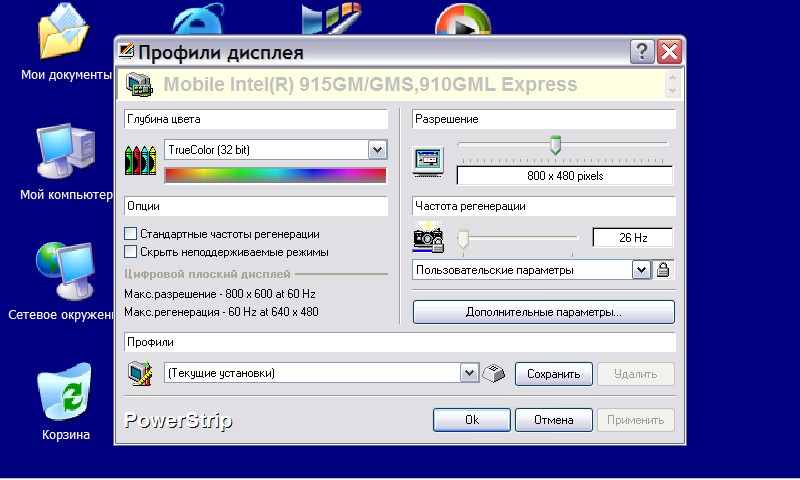Open the Корзина recycle bin icon
This screenshot has height=480, width=800.
point(65,395)
